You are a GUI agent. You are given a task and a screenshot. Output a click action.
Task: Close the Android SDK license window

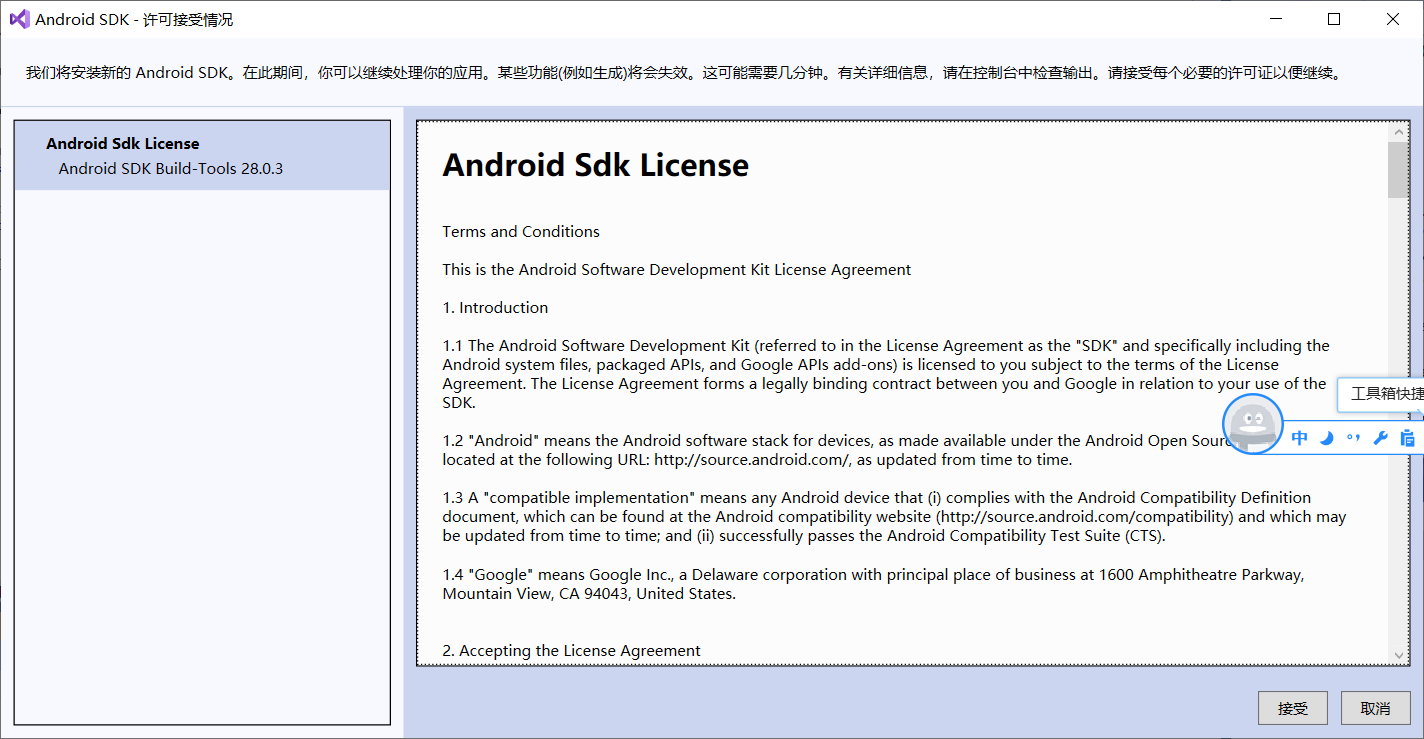point(1392,19)
